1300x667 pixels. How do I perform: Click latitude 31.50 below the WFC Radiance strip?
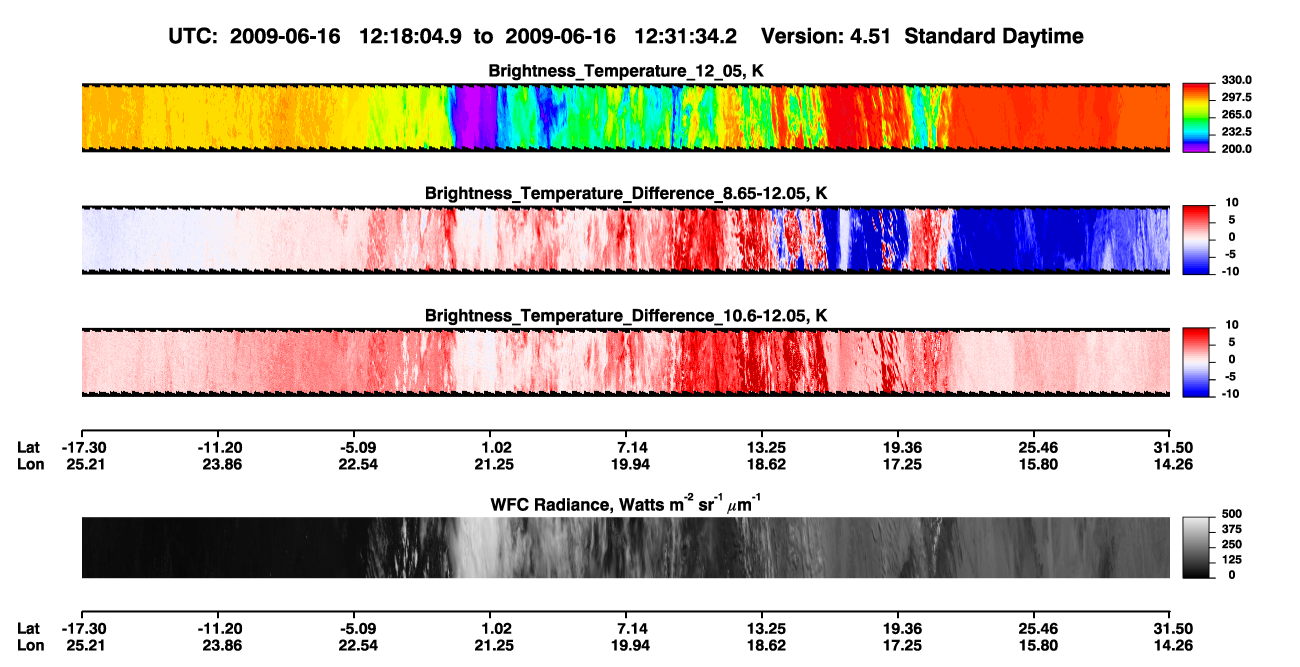[x=1174, y=629]
